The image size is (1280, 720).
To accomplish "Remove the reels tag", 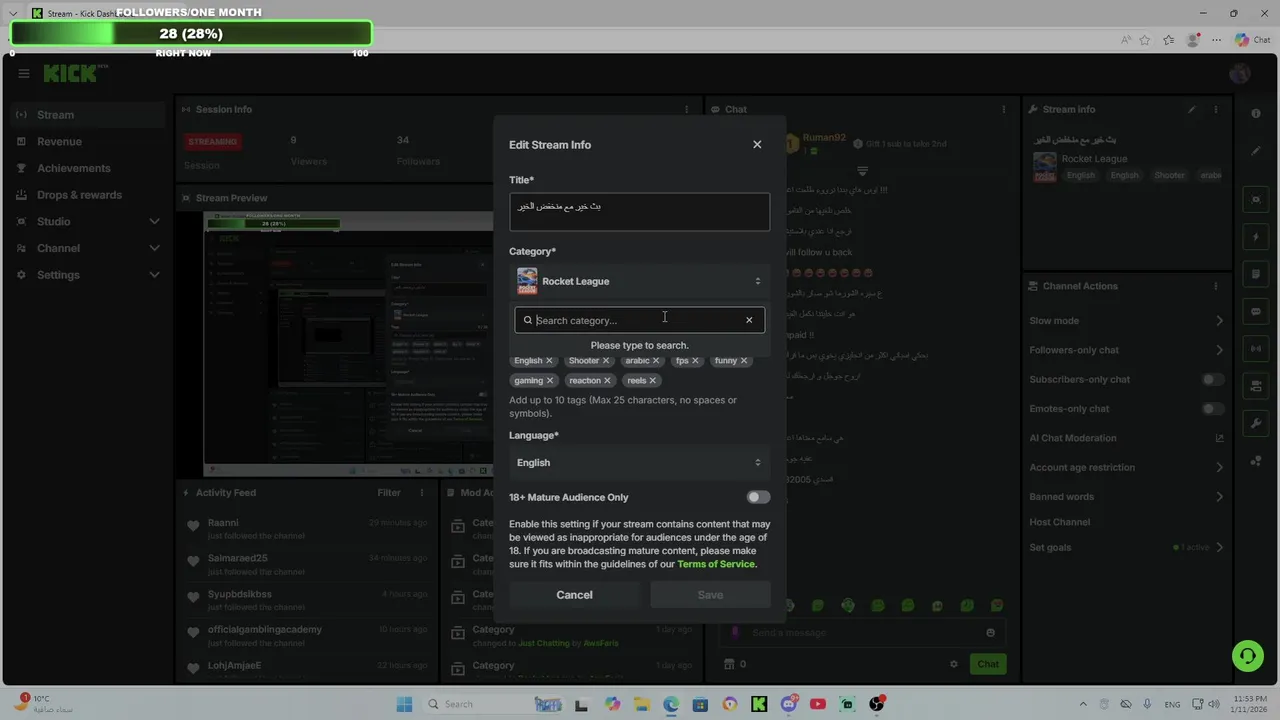I will click(x=653, y=381).
